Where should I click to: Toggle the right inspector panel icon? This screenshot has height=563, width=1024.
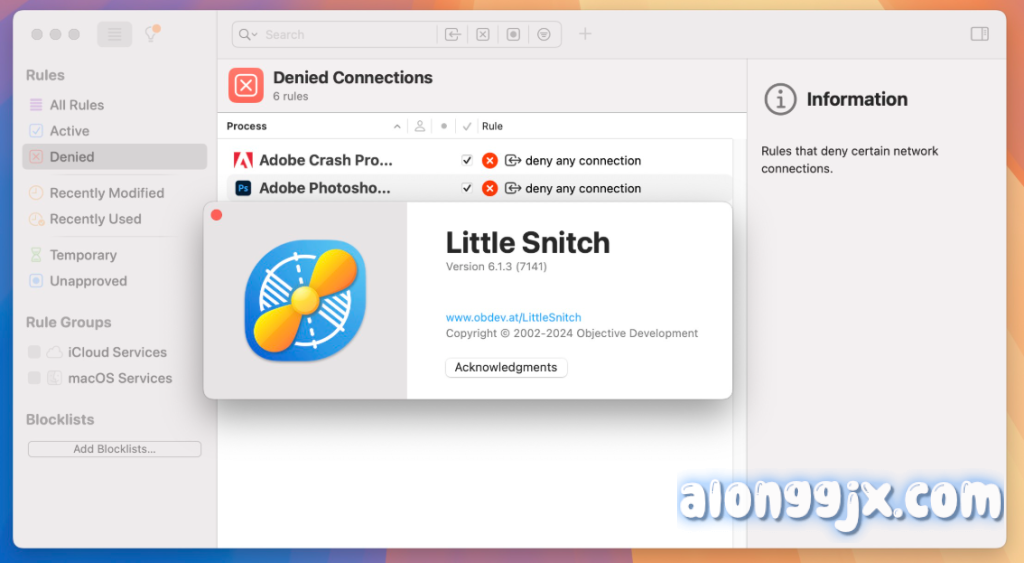point(979,34)
